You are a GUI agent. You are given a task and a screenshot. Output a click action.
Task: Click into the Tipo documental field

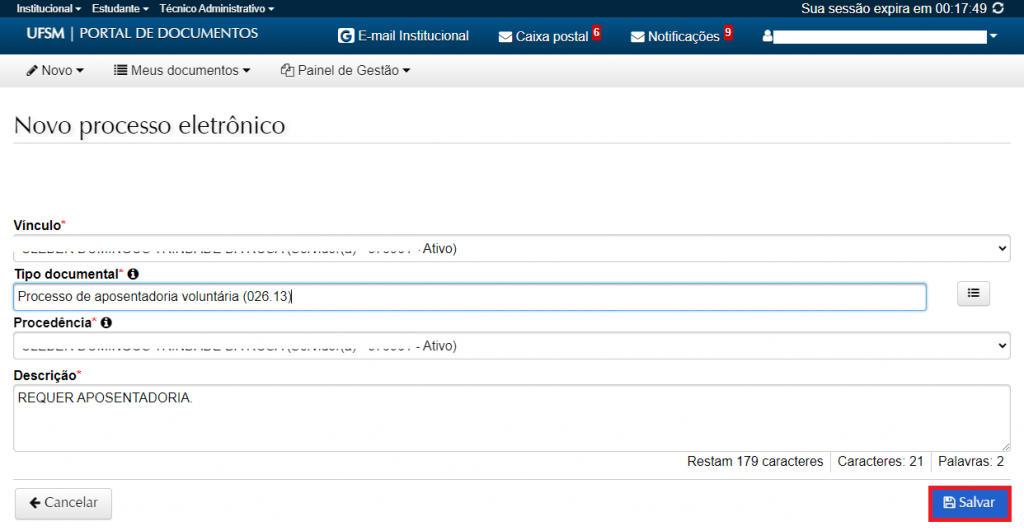click(x=470, y=297)
